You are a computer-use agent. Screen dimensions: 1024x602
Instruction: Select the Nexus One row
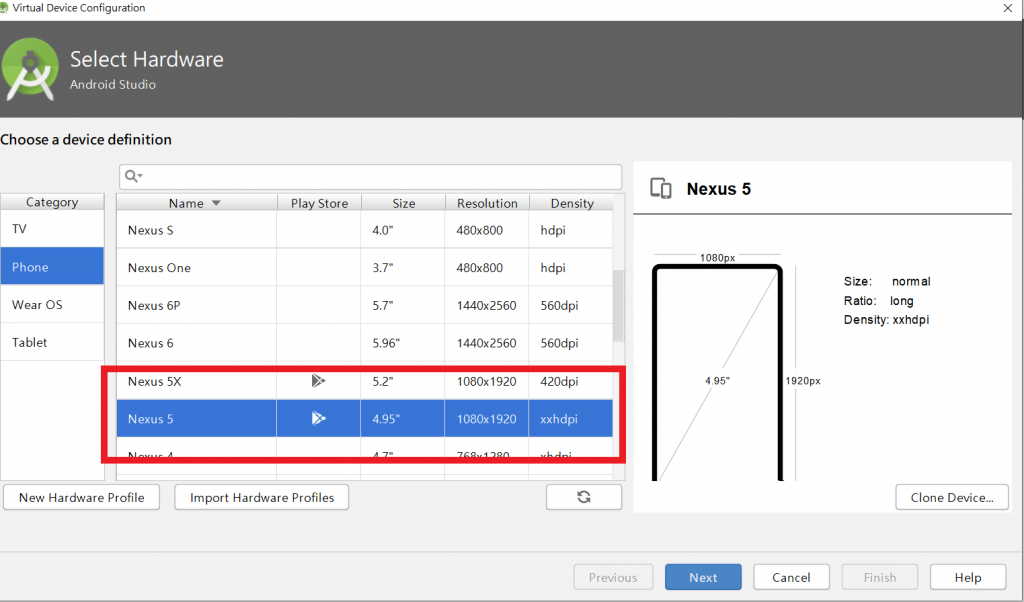pos(364,268)
